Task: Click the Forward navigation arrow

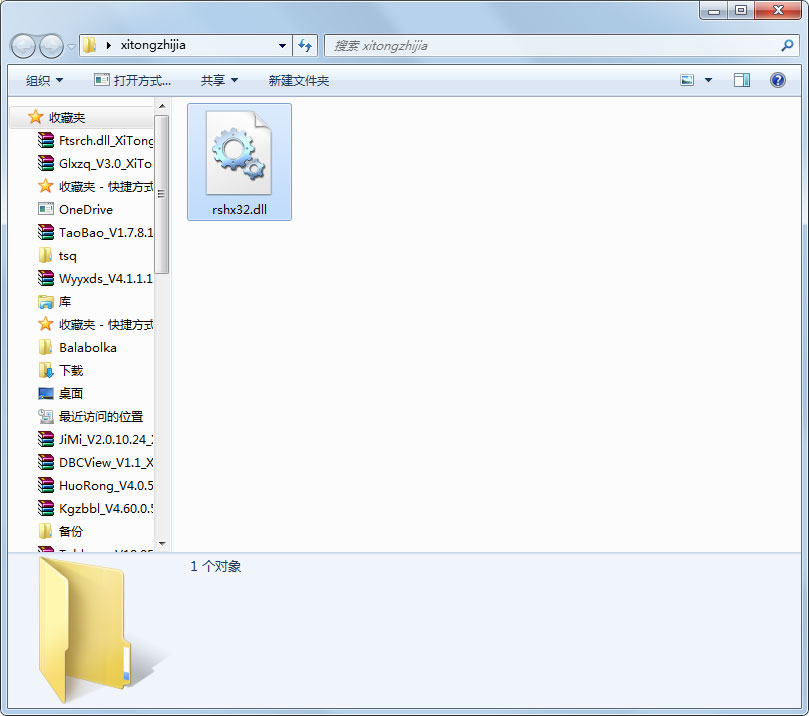Action: 51,46
